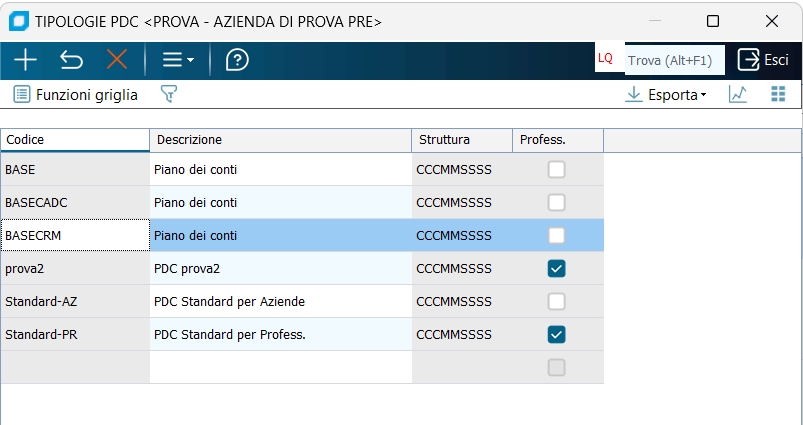This screenshot has height=425, width=803.
Task: Click the Trova search field
Action: pyautogui.click(x=674, y=60)
